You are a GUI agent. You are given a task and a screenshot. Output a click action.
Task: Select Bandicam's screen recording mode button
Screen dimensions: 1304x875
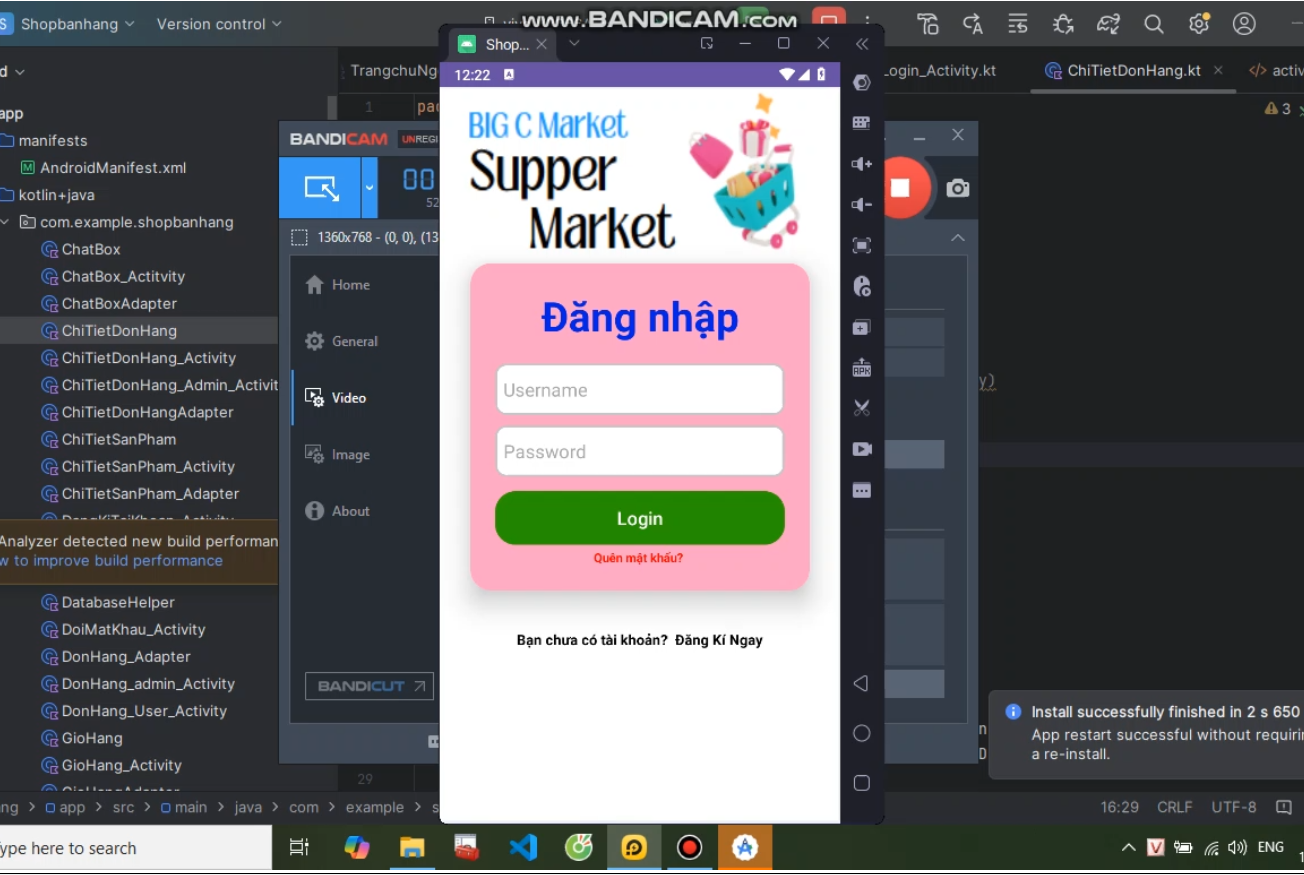point(321,188)
